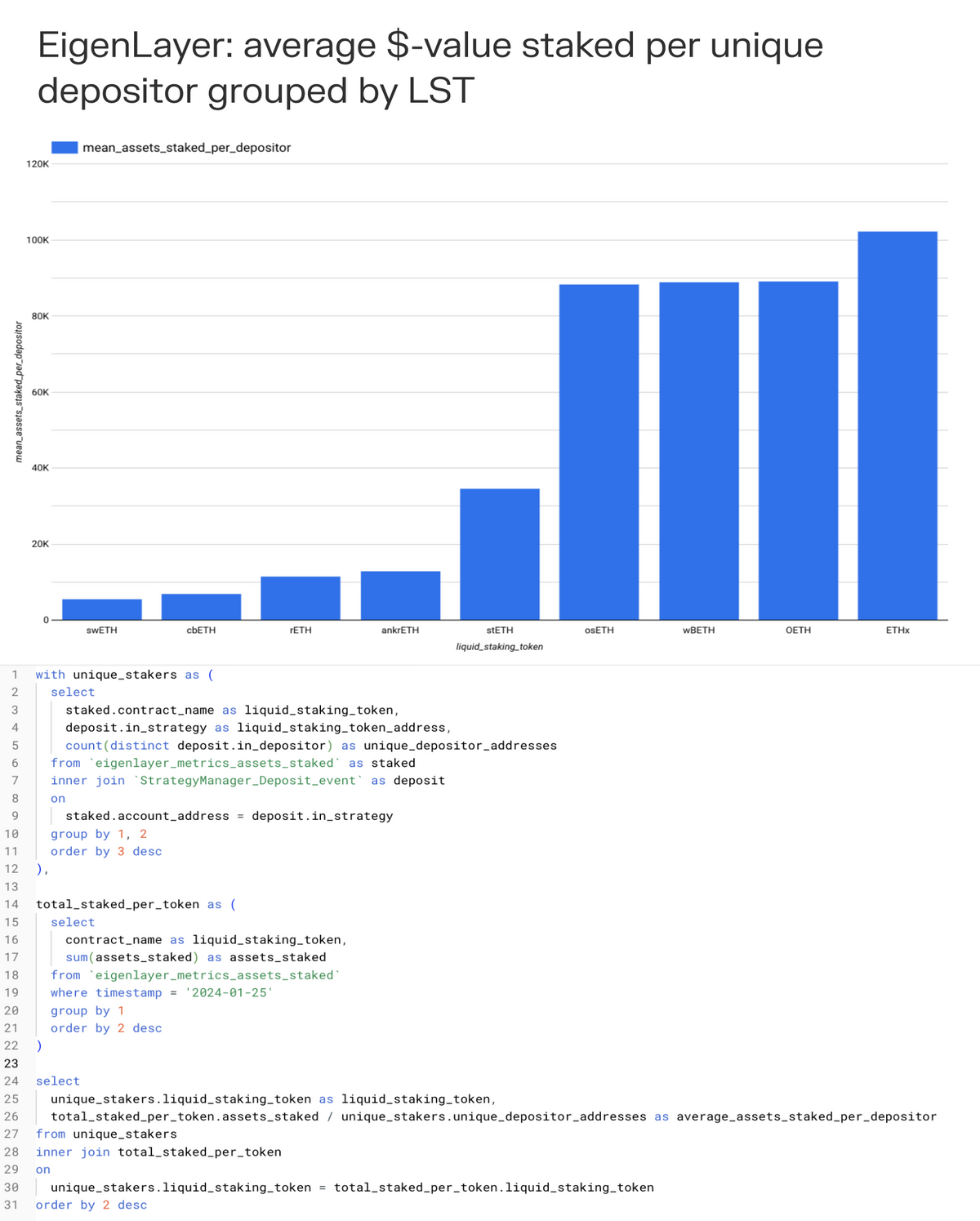Click line number 1 in code gutter
The image size is (980, 1221).
[15, 675]
